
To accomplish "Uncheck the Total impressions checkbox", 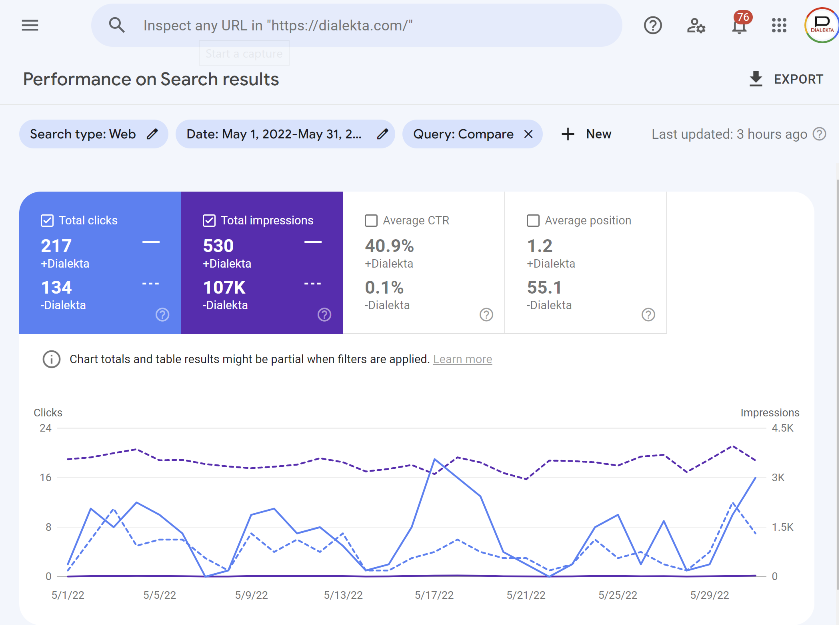I will pyautogui.click(x=209, y=221).
